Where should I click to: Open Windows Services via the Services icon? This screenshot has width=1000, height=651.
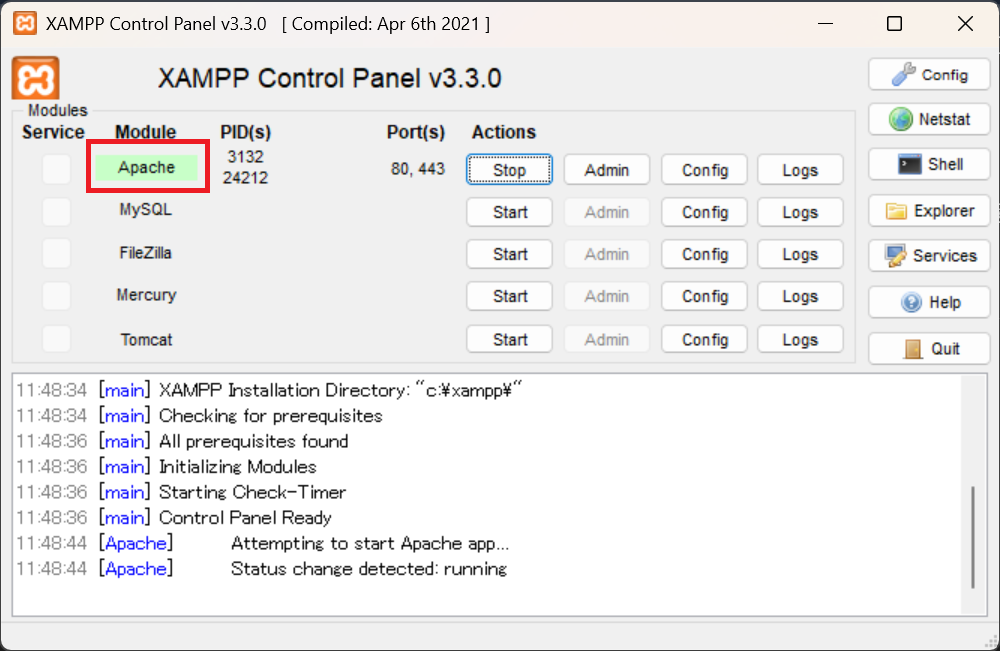[x=928, y=256]
